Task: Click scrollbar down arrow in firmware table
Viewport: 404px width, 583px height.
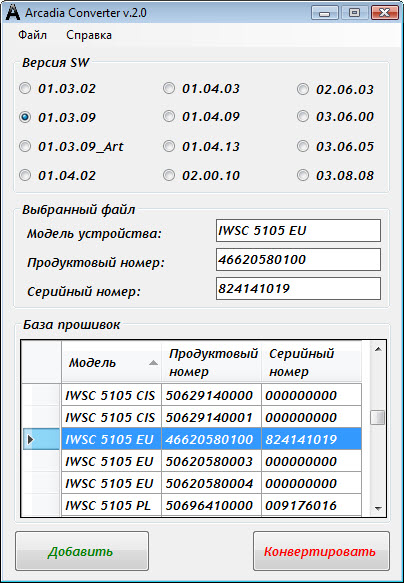Action: (x=378, y=508)
